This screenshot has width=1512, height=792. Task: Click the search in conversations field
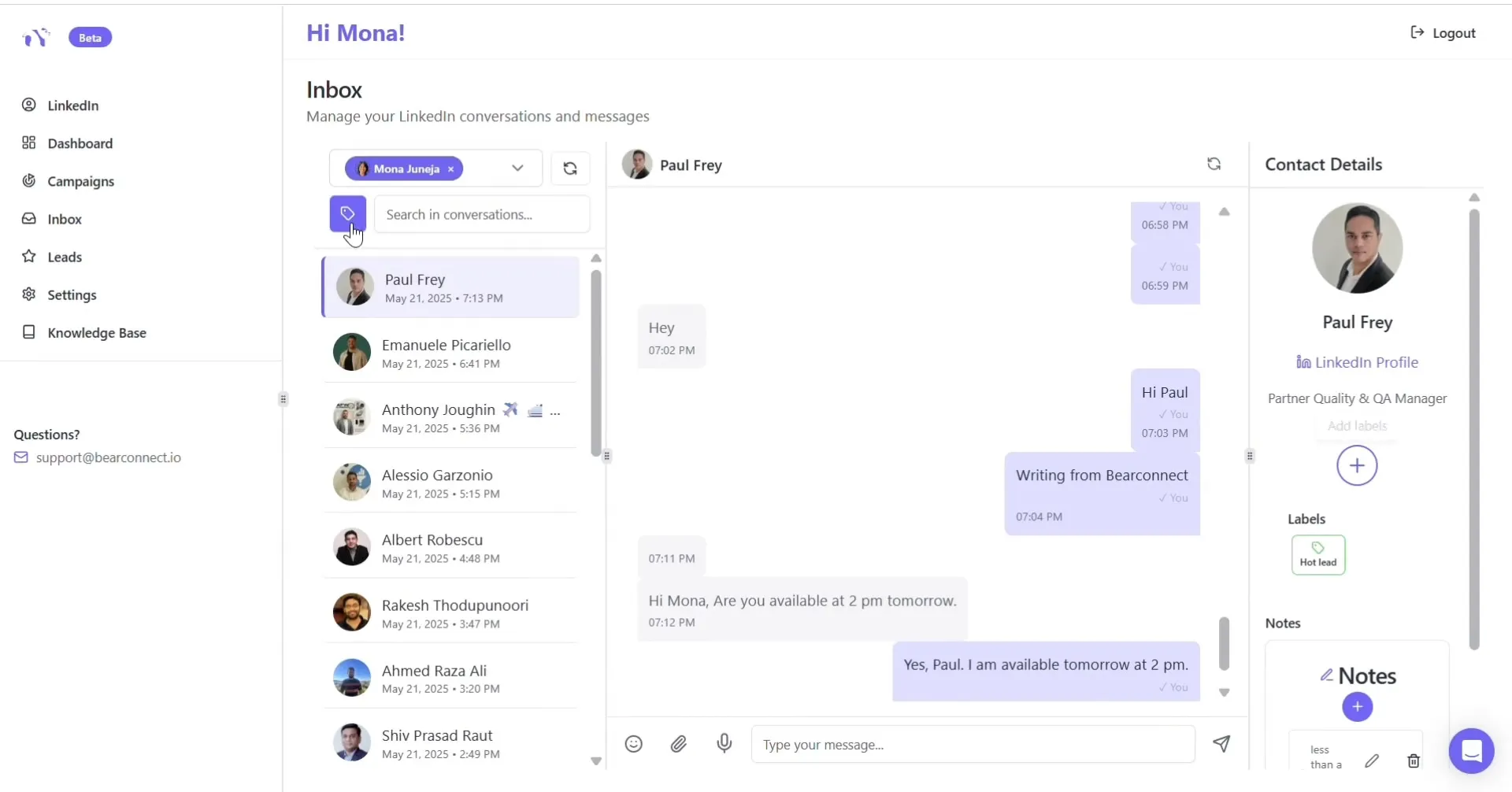pyautogui.click(x=481, y=214)
